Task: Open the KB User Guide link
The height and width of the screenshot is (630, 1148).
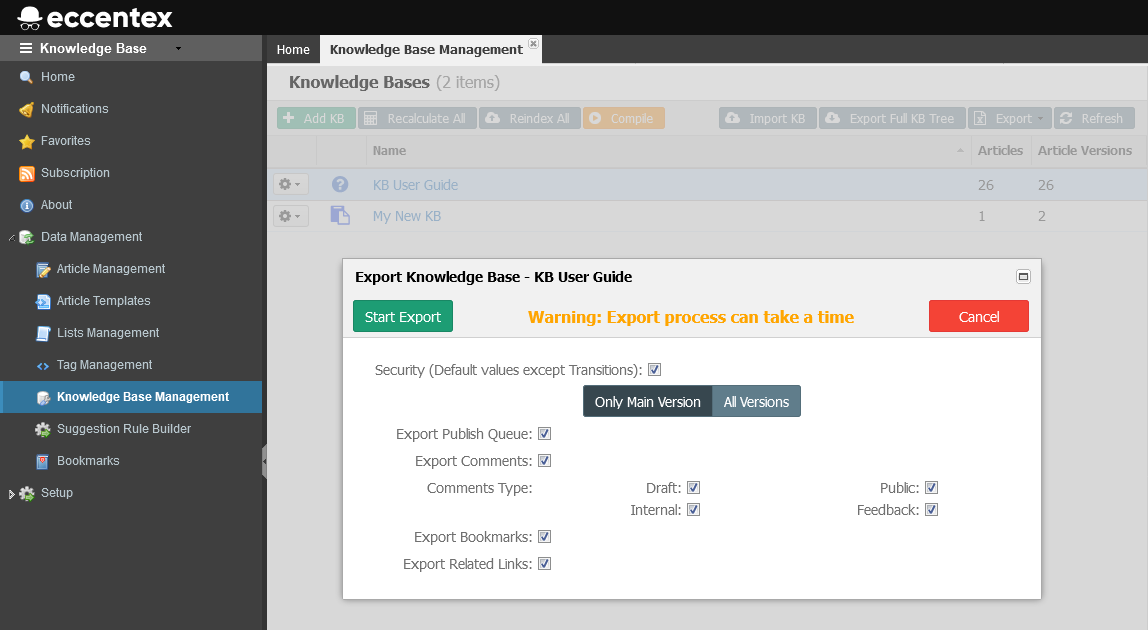Action: [415, 185]
